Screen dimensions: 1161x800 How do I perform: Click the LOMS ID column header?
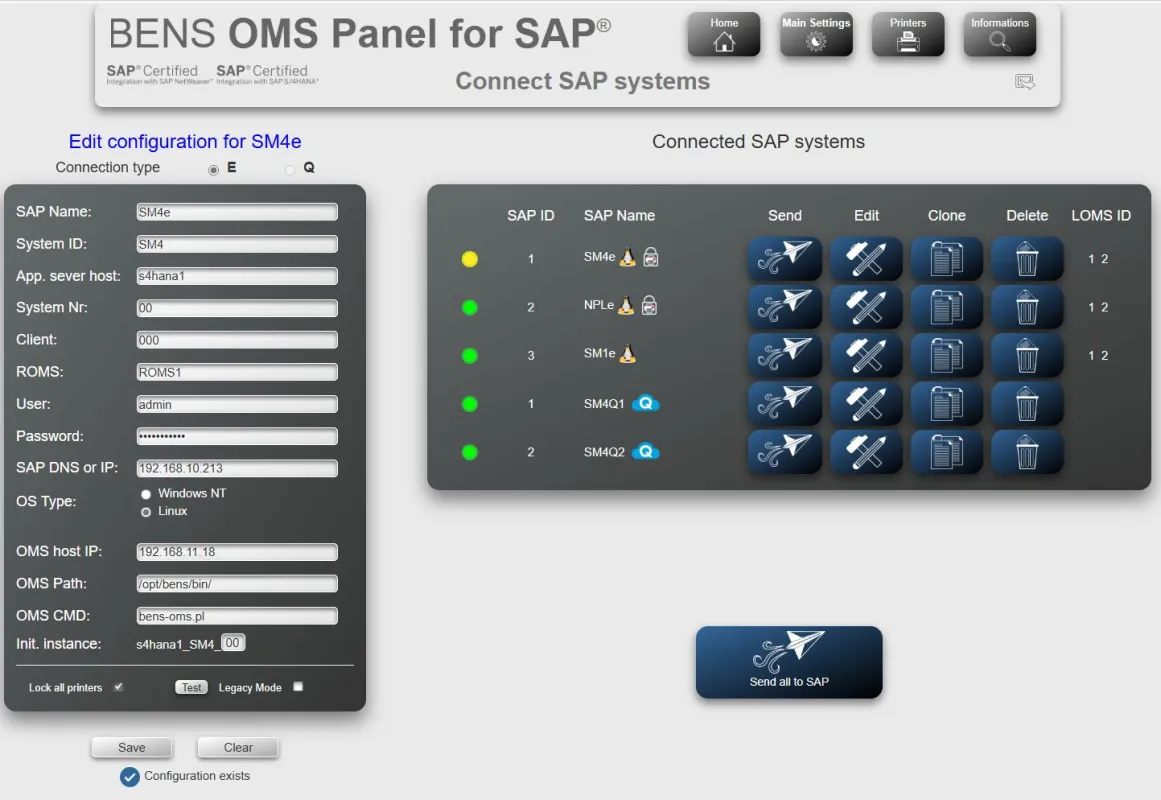point(1100,216)
